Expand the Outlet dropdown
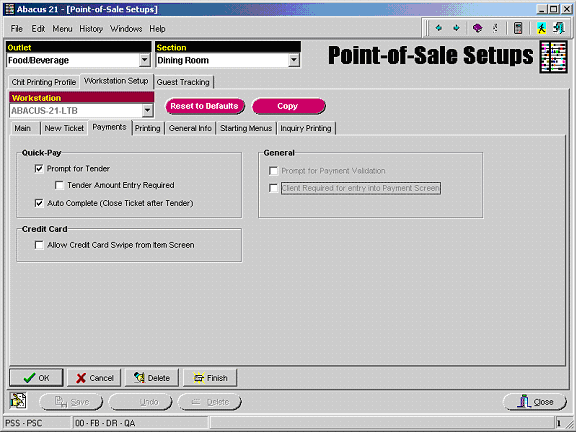The image size is (576, 432). (x=145, y=60)
